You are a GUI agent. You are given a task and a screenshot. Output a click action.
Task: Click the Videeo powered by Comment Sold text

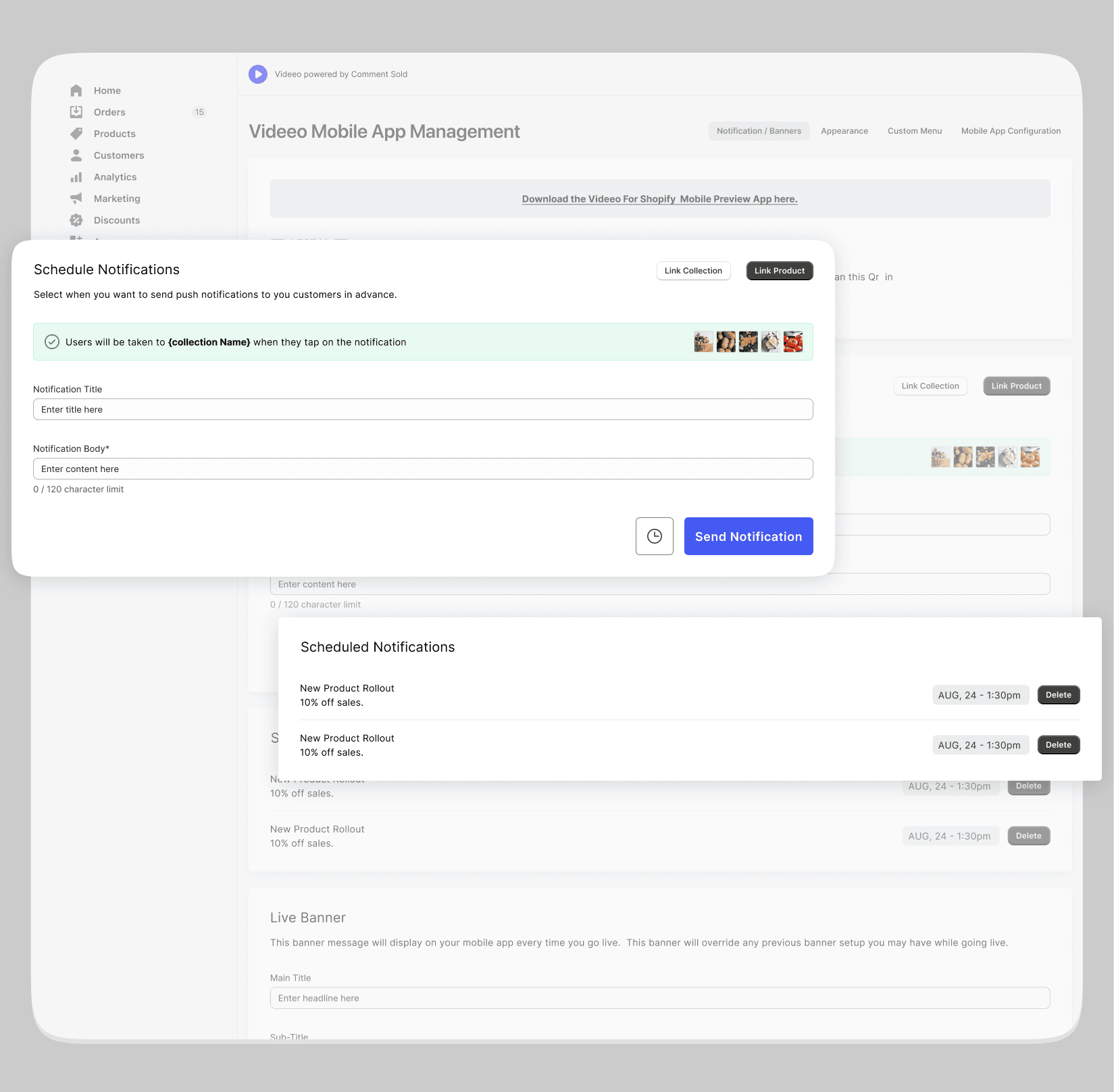point(341,74)
